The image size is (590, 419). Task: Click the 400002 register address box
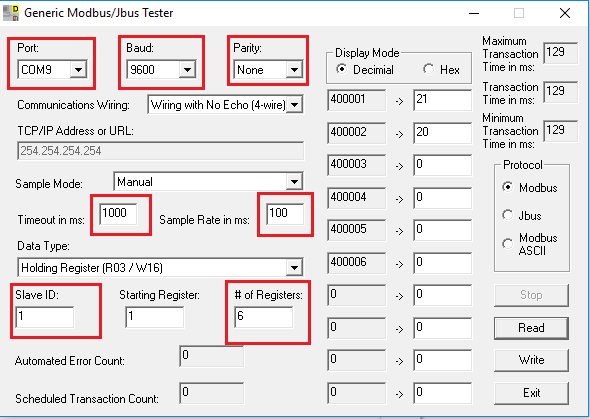pos(357,133)
